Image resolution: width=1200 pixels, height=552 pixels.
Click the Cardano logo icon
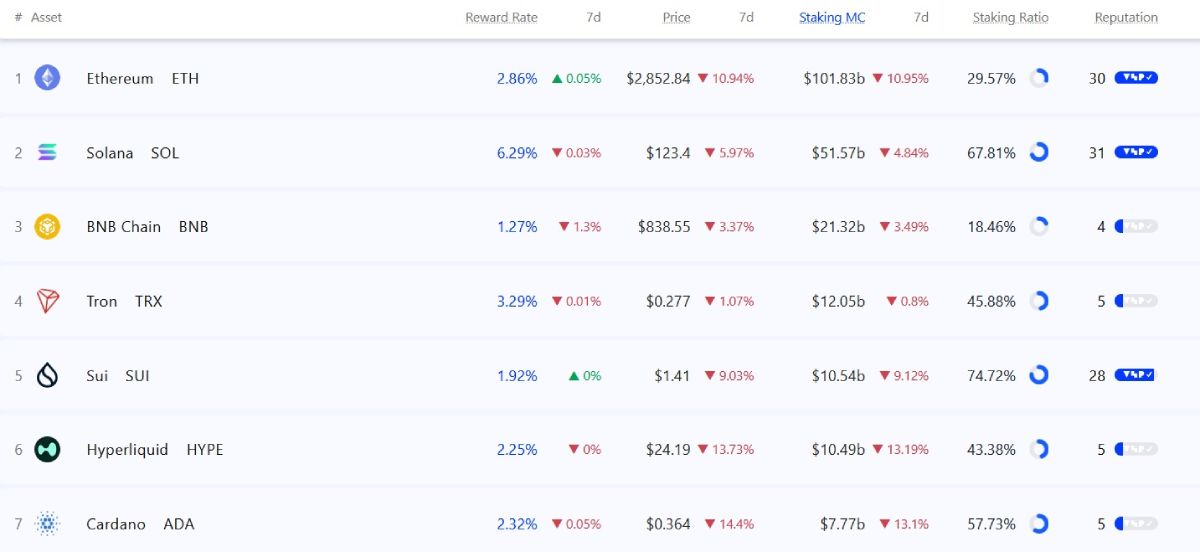[47, 524]
